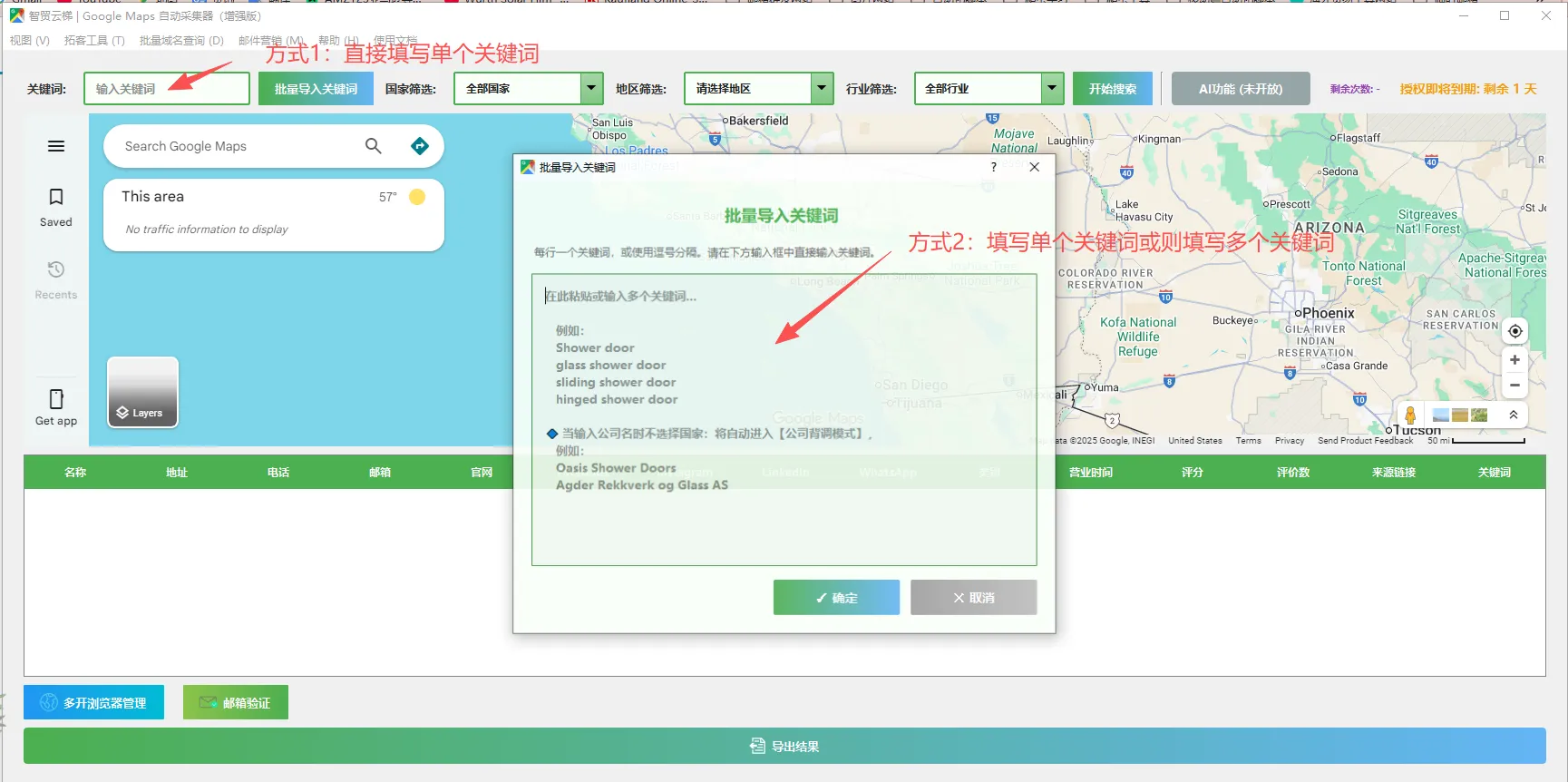Click the 邮箱 column header
This screenshot has width=1568, height=782.
coord(380,473)
